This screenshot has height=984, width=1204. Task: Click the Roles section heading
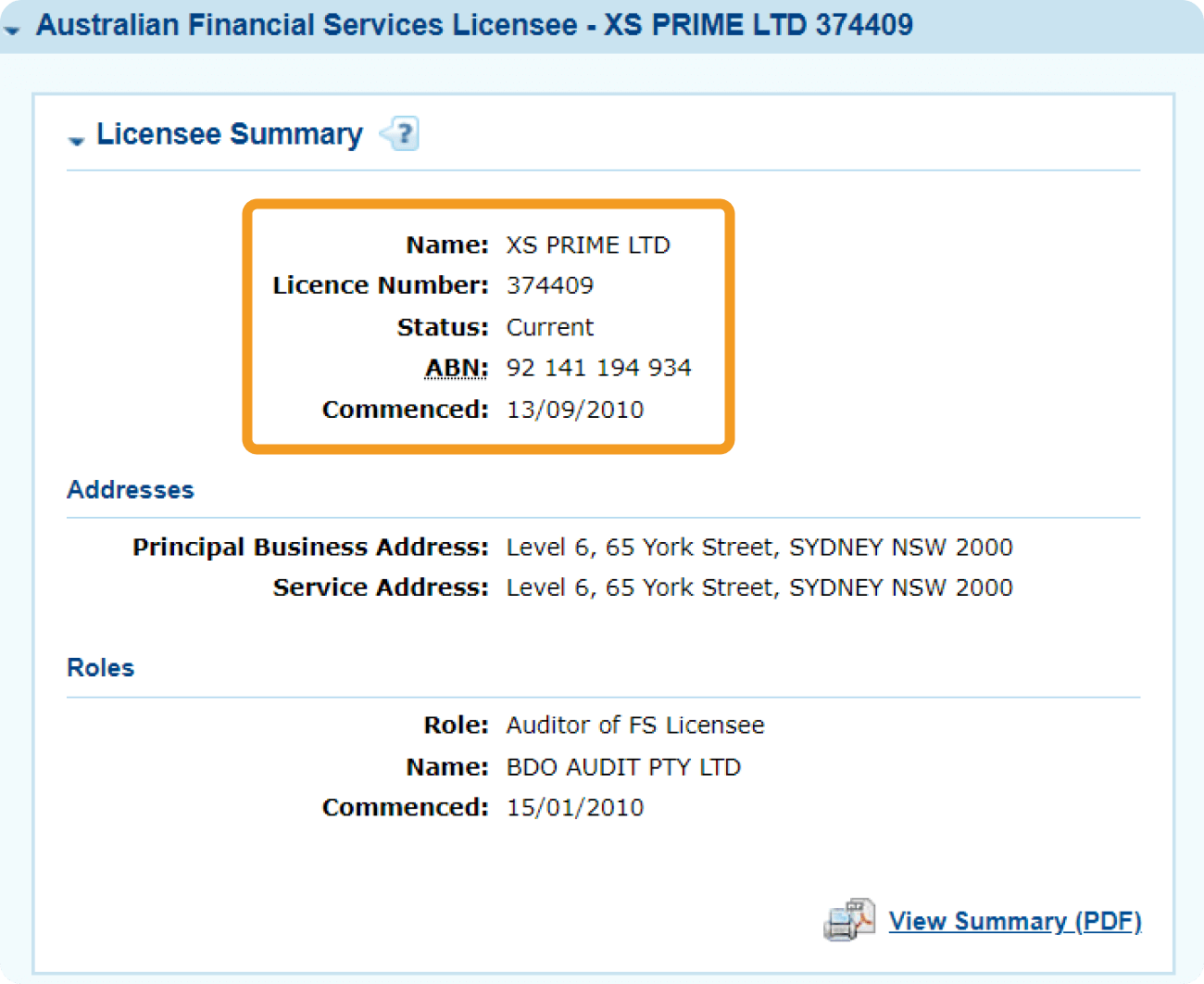tap(101, 667)
